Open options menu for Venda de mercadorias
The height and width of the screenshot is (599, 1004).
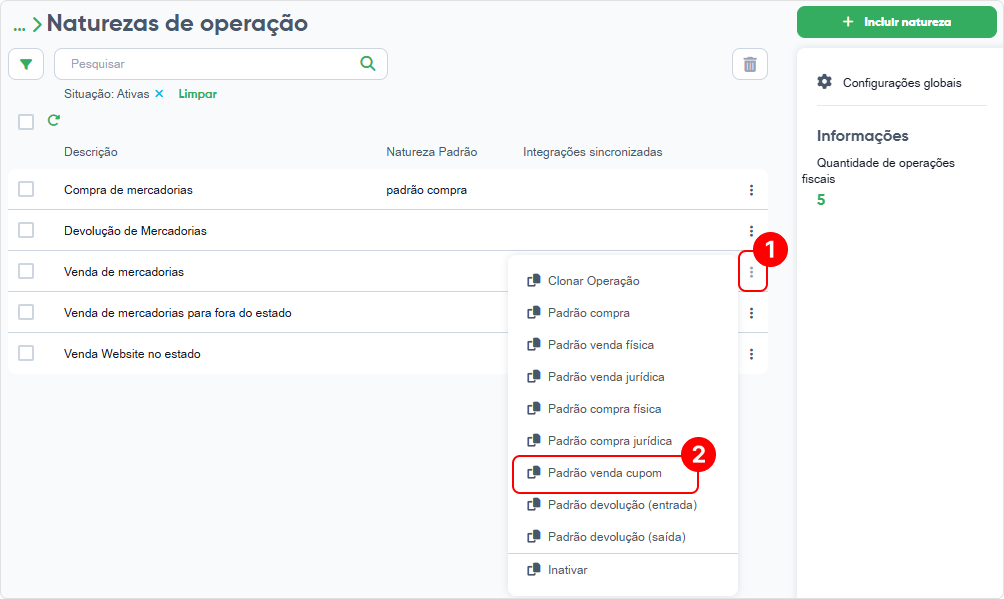pyautogui.click(x=751, y=272)
